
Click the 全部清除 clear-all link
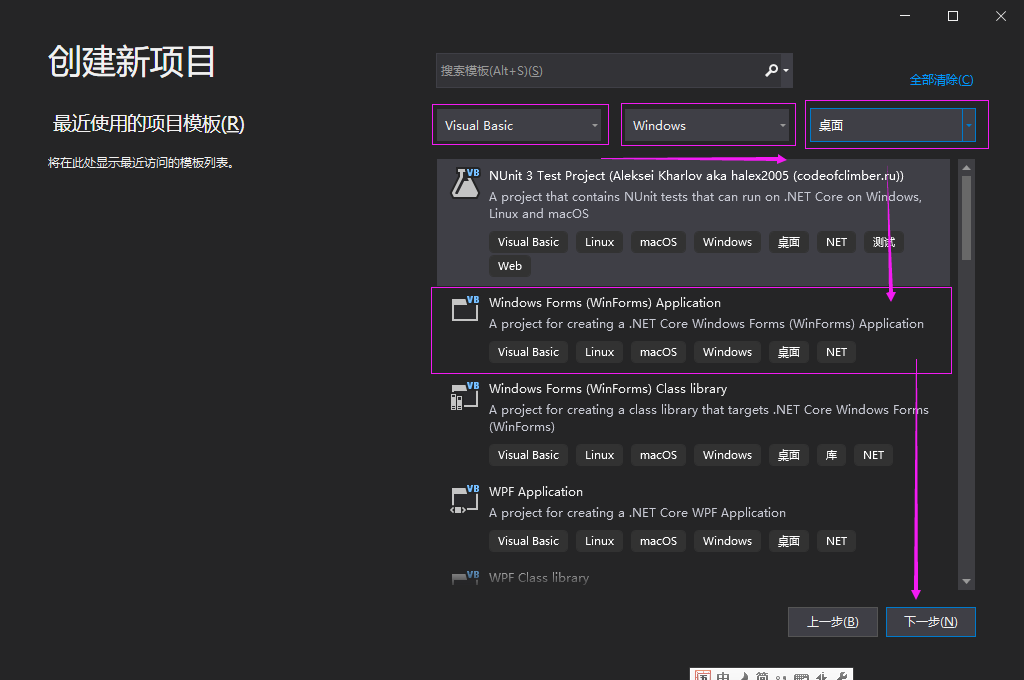click(x=941, y=79)
